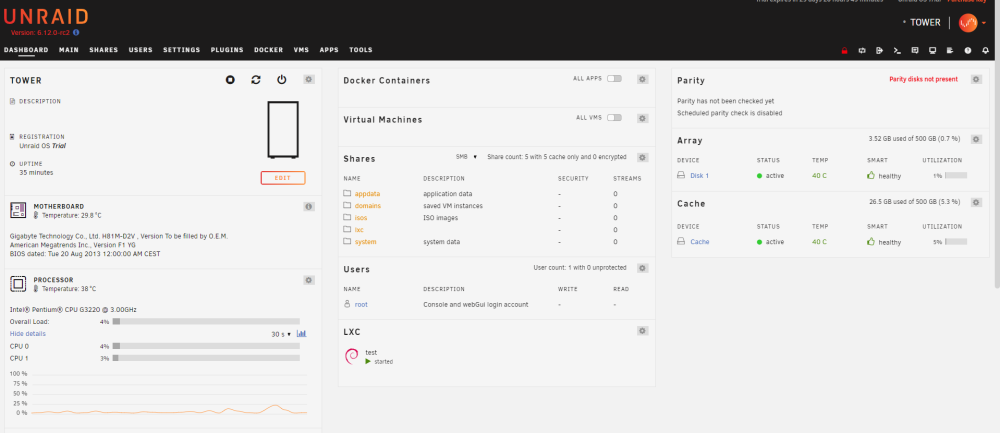Screen dimensions: 1000x433
Task: Open the Shares menu tab
Action: [103, 50]
